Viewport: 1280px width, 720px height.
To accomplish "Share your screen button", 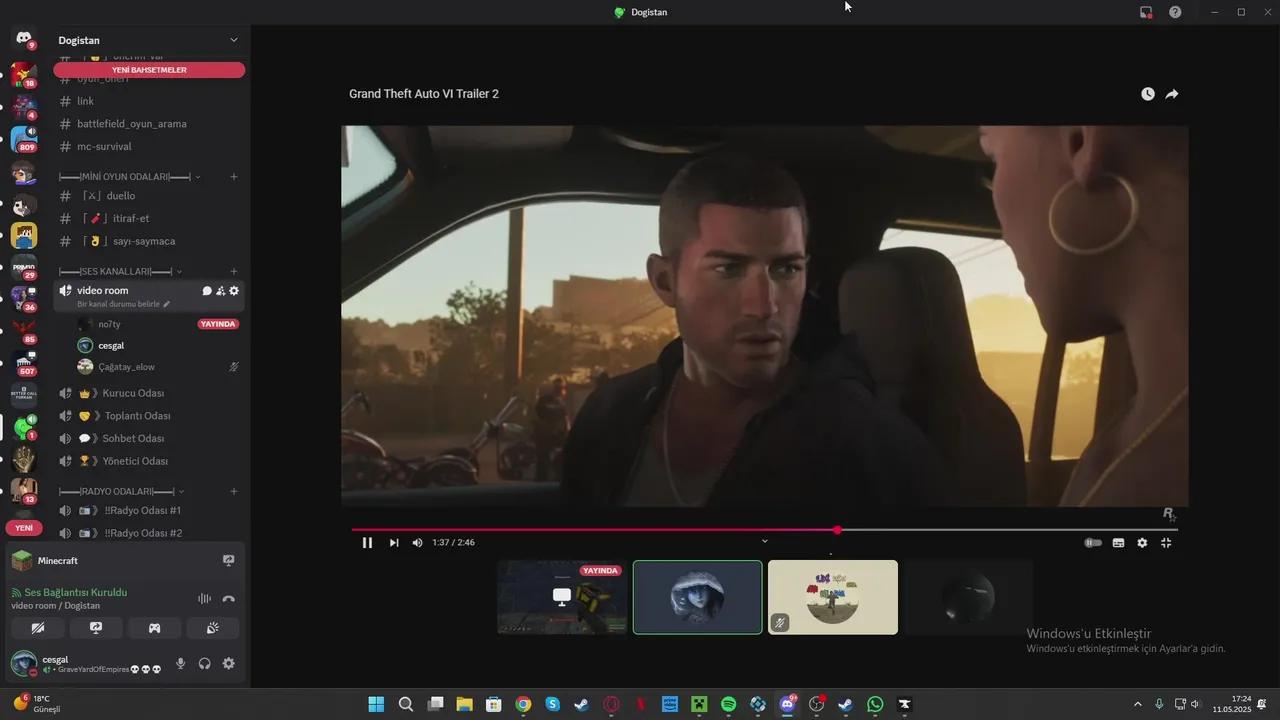I will pyautogui.click(x=96, y=628).
